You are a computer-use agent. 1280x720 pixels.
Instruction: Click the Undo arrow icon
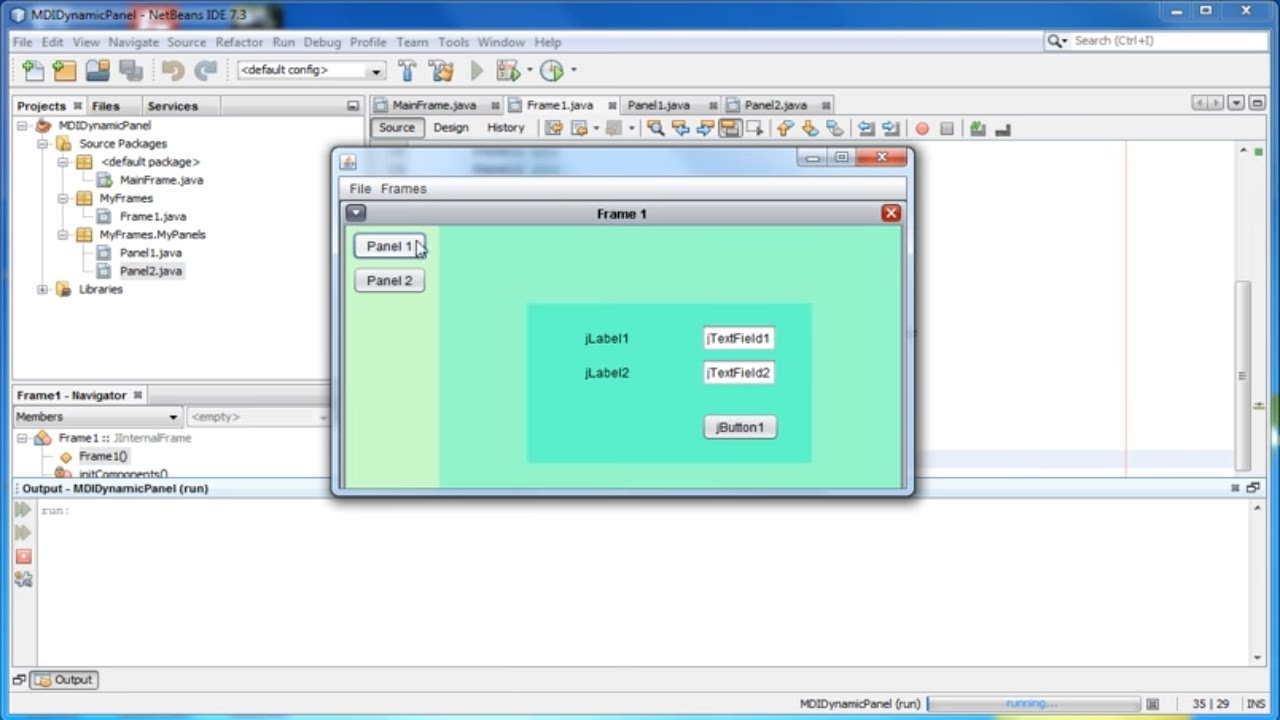173,70
